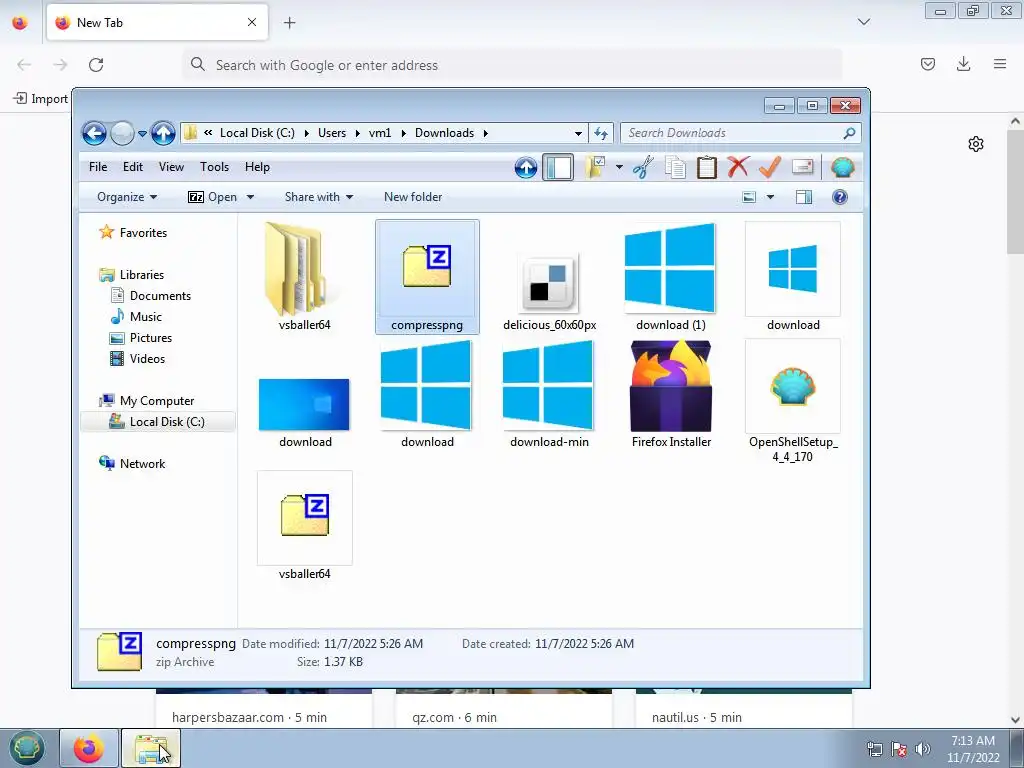Expand the 7z Open dropdown arrow

pyautogui.click(x=250, y=197)
